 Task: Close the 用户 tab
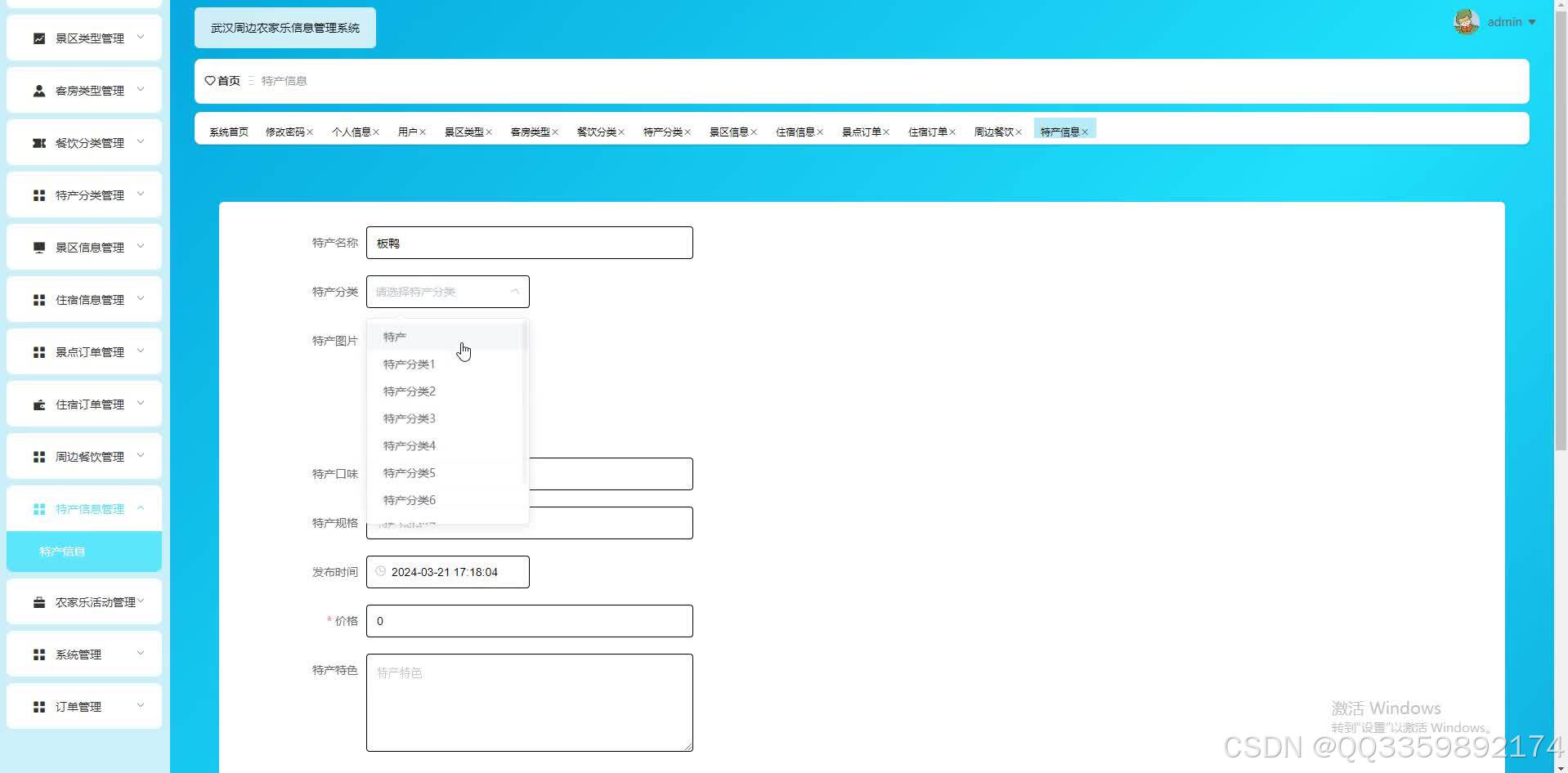pos(423,132)
